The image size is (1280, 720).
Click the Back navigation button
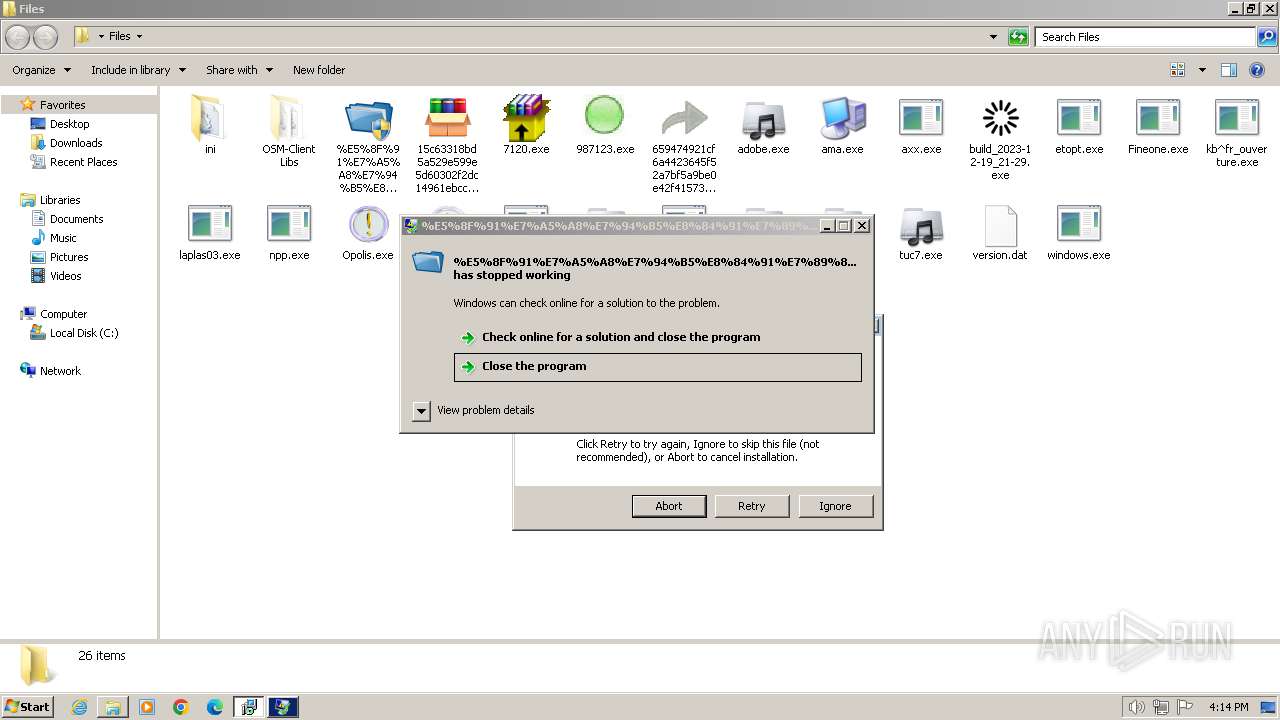[x=18, y=37]
